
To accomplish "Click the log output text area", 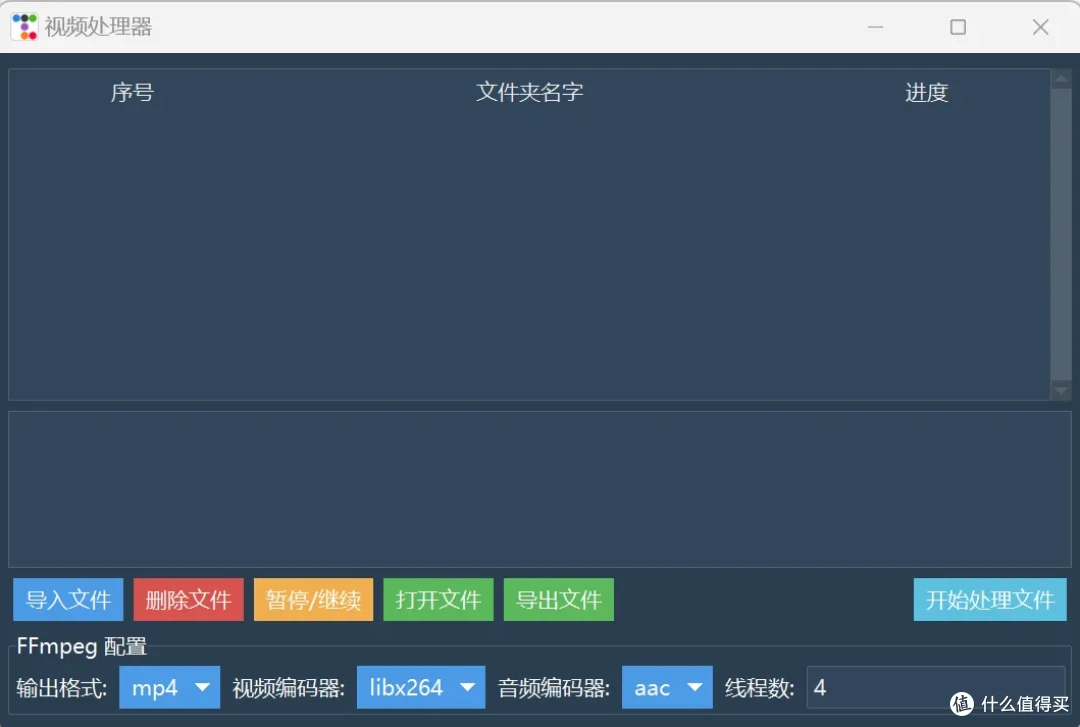I will (540, 489).
